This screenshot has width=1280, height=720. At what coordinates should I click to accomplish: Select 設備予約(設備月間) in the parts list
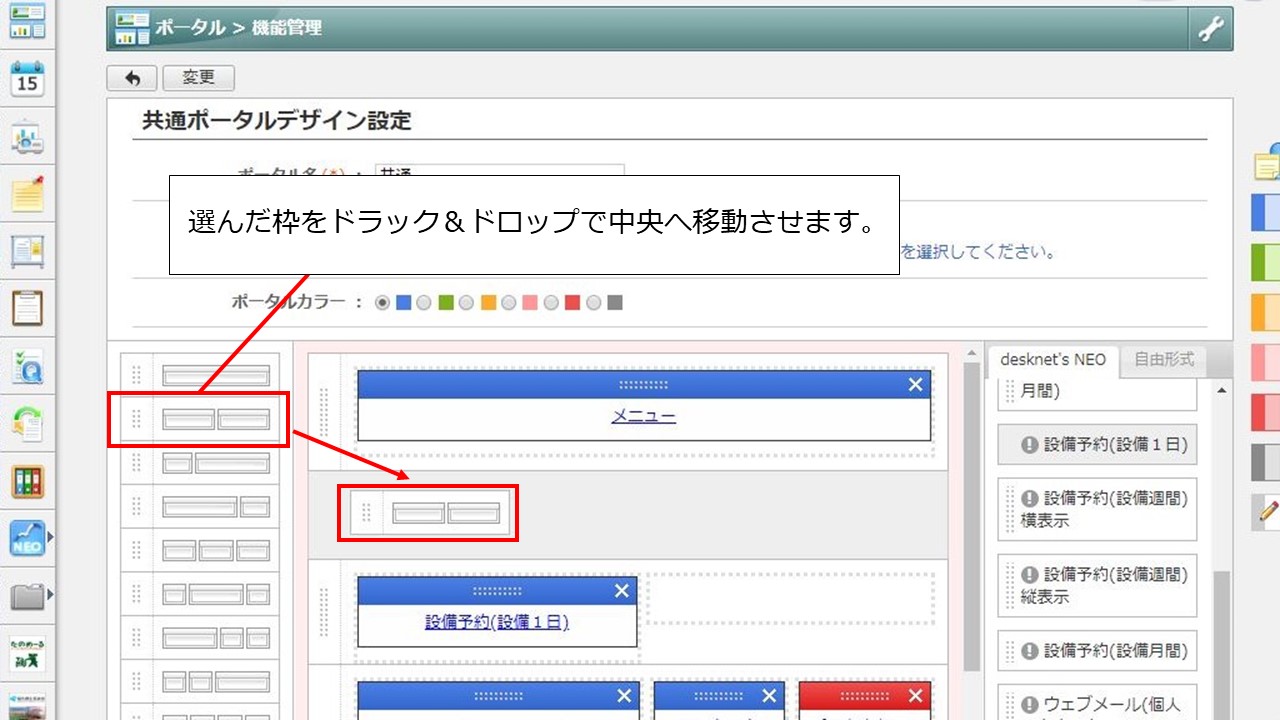pyautogui.click(x=1097, y=651)
